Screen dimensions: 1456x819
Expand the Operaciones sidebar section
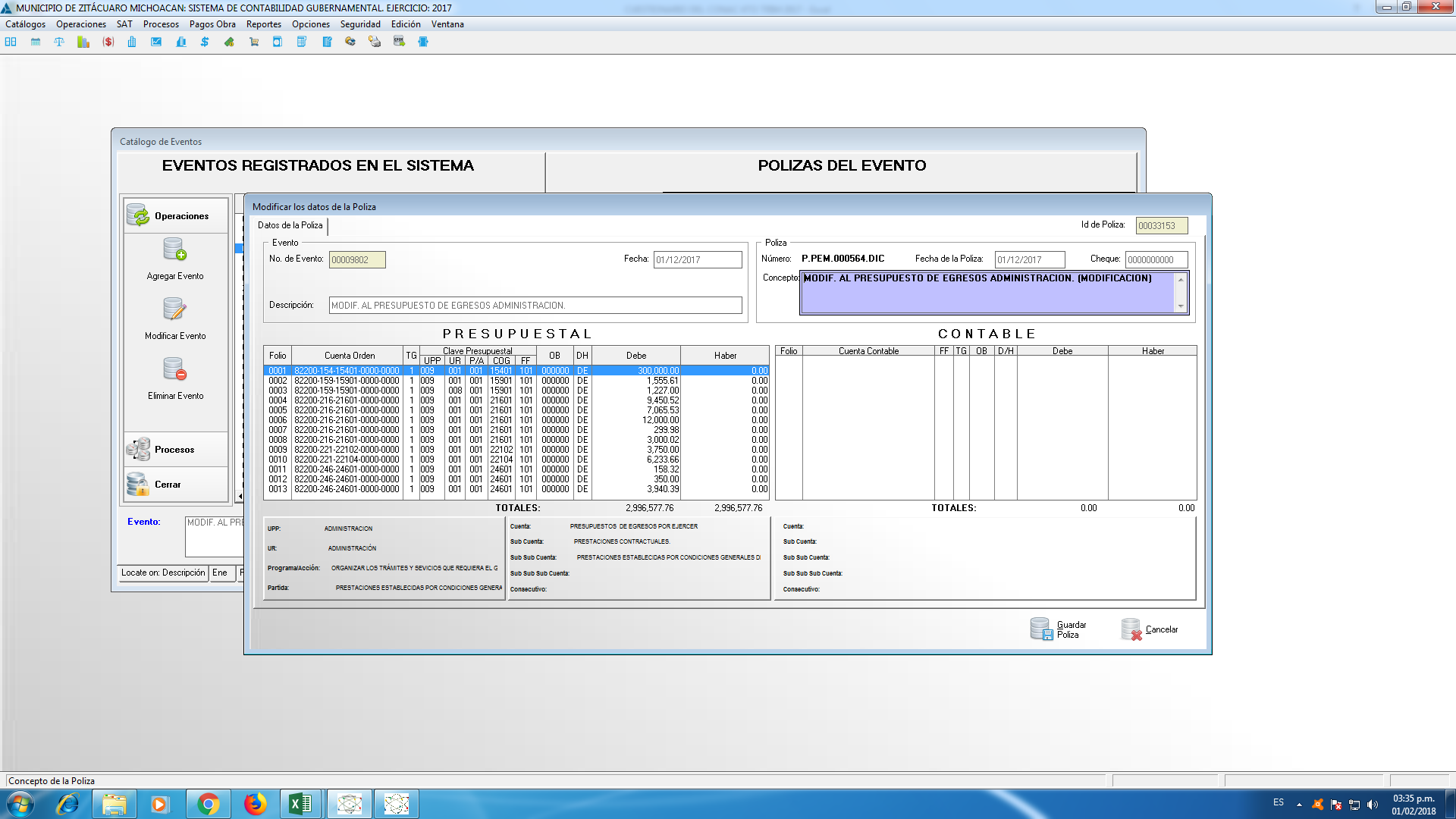click(x=175, y=216)
